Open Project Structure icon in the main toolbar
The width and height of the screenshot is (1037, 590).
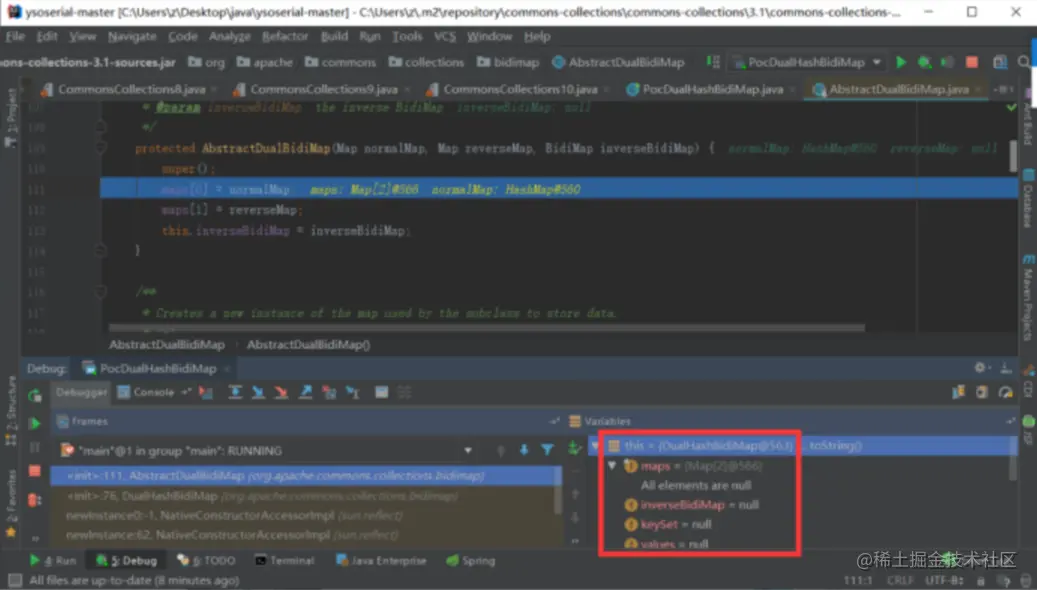[x=1000, y=62]
